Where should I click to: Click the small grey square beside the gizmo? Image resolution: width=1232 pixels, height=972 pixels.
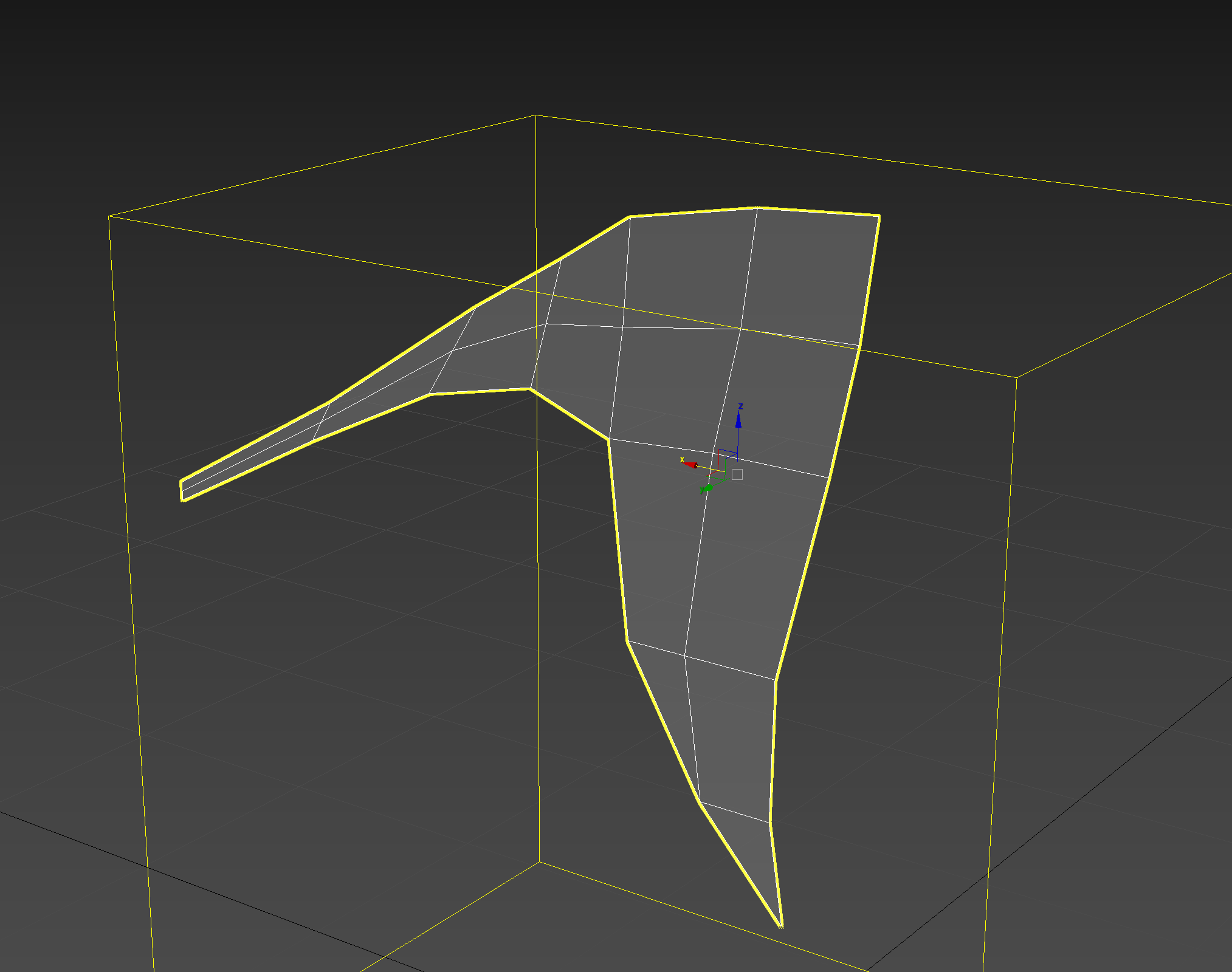pos(737,474)
